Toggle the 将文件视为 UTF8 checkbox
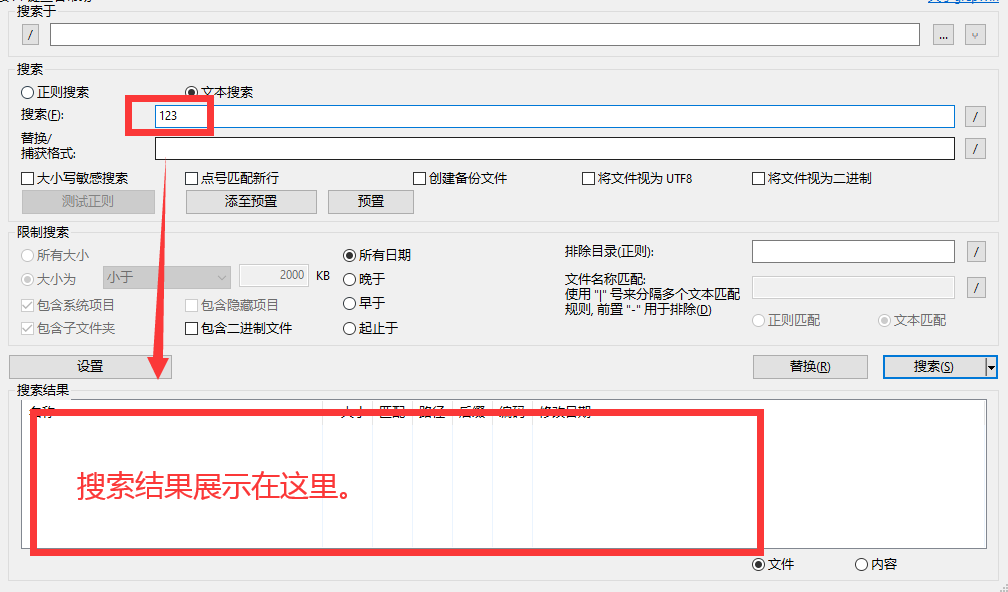Viewport: 1008px width, 592px height. click(589, 178)
